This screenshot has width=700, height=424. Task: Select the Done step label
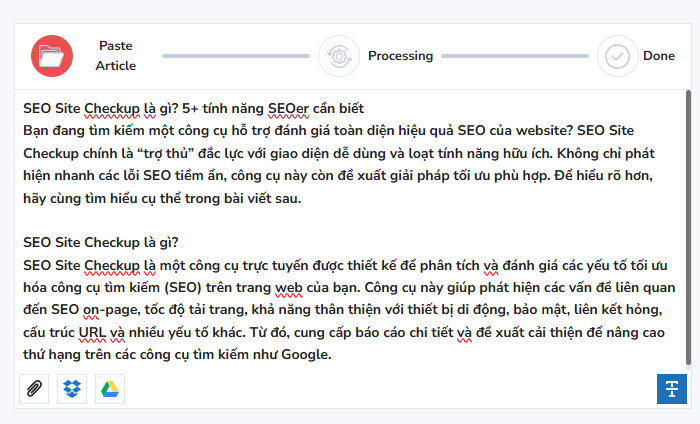click(659, 56)
